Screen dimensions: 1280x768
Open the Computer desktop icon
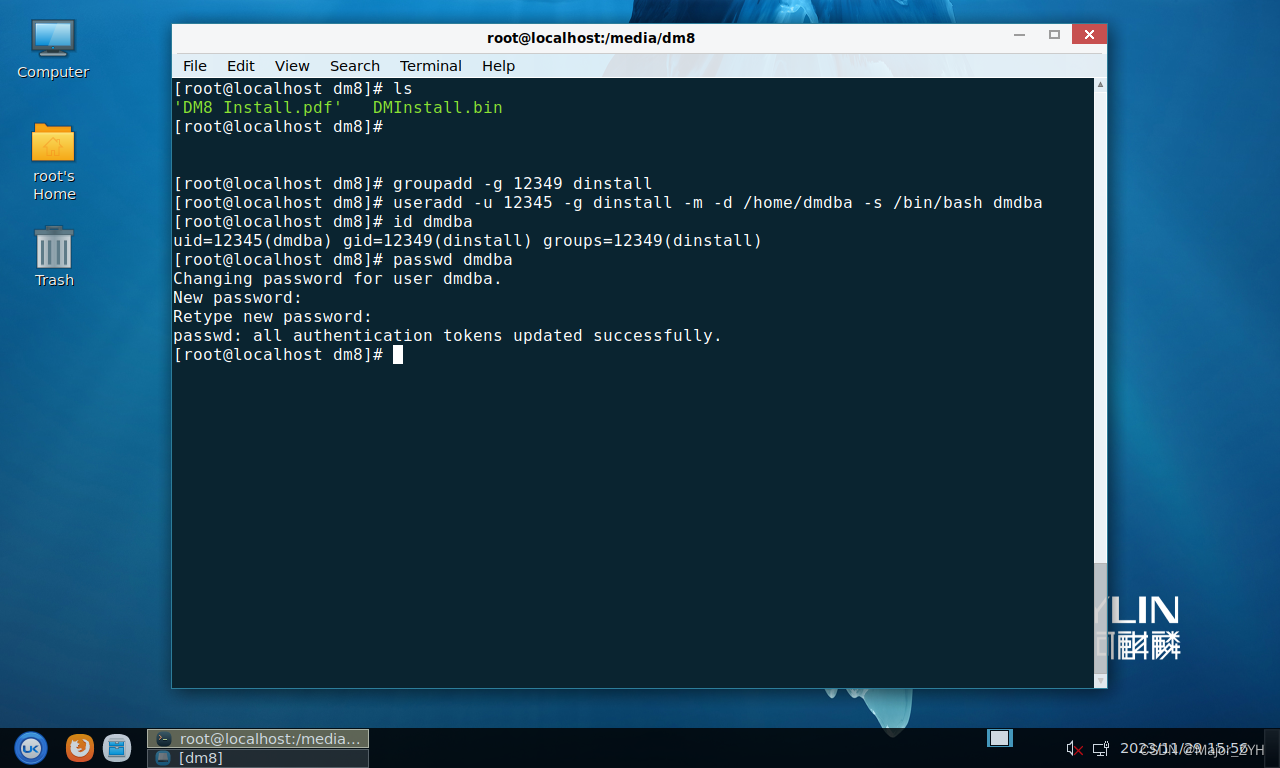point(53,48)
